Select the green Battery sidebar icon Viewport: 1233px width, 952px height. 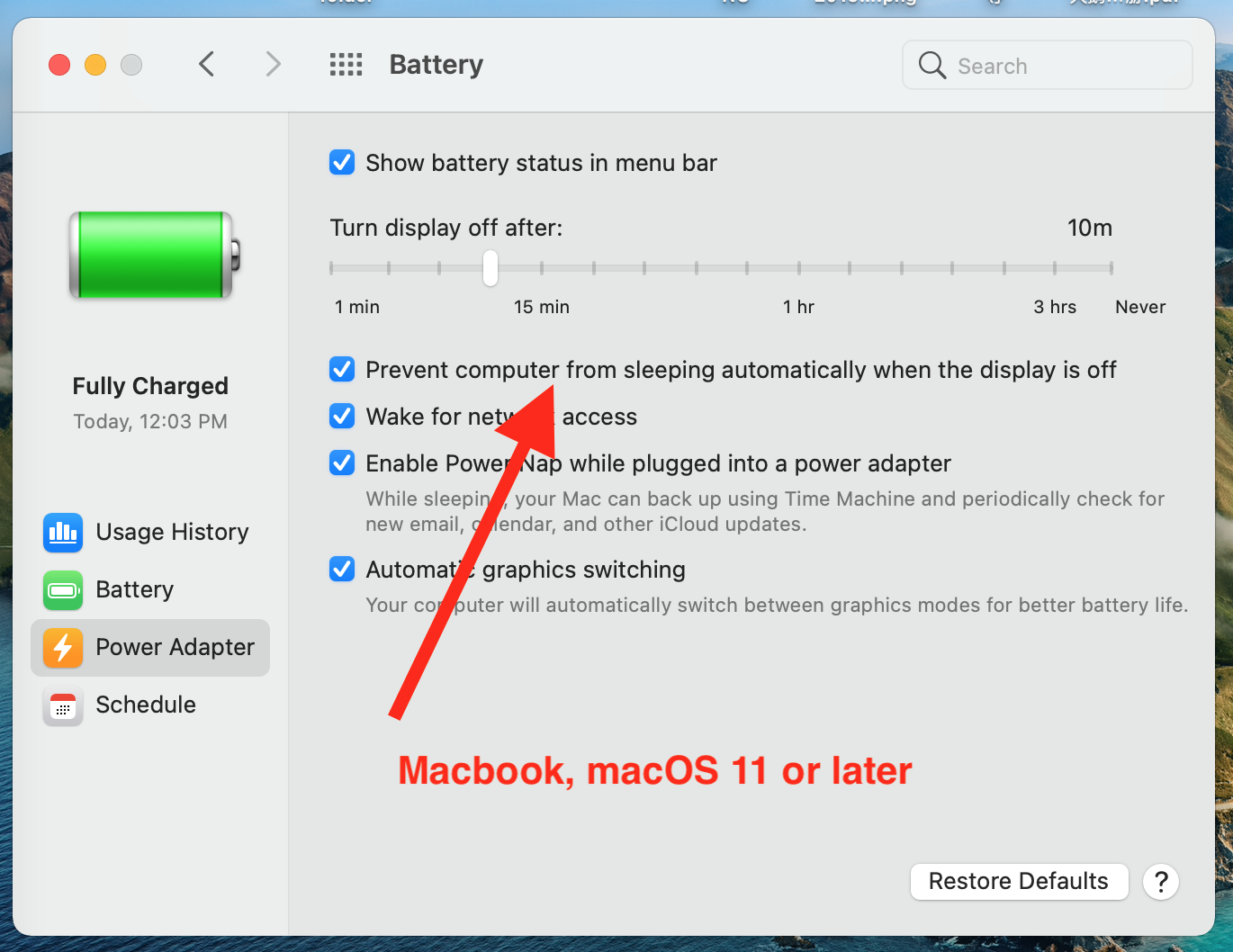click(63, 590)
